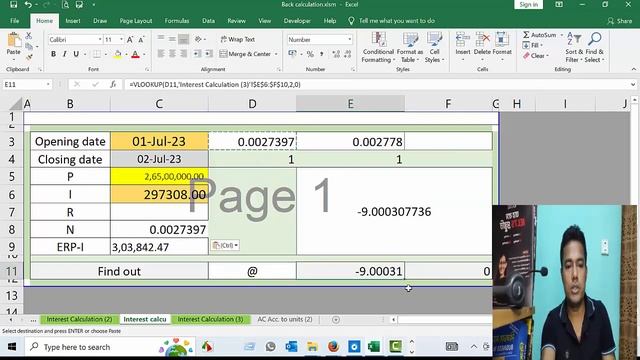This screenshot has height=360, width=640.
Task: Click the Borders icon
Action: click(x=97, y=54)
